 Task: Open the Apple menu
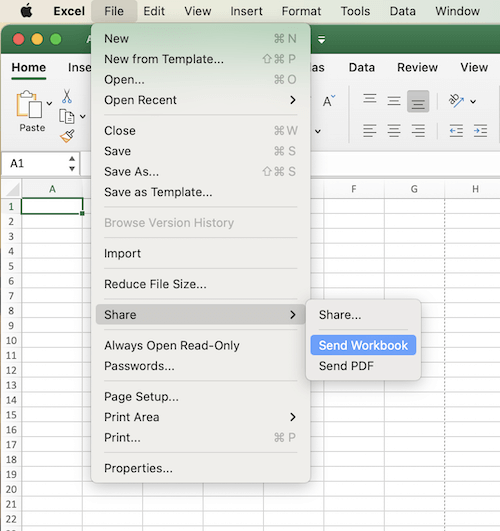coord(26,11)
